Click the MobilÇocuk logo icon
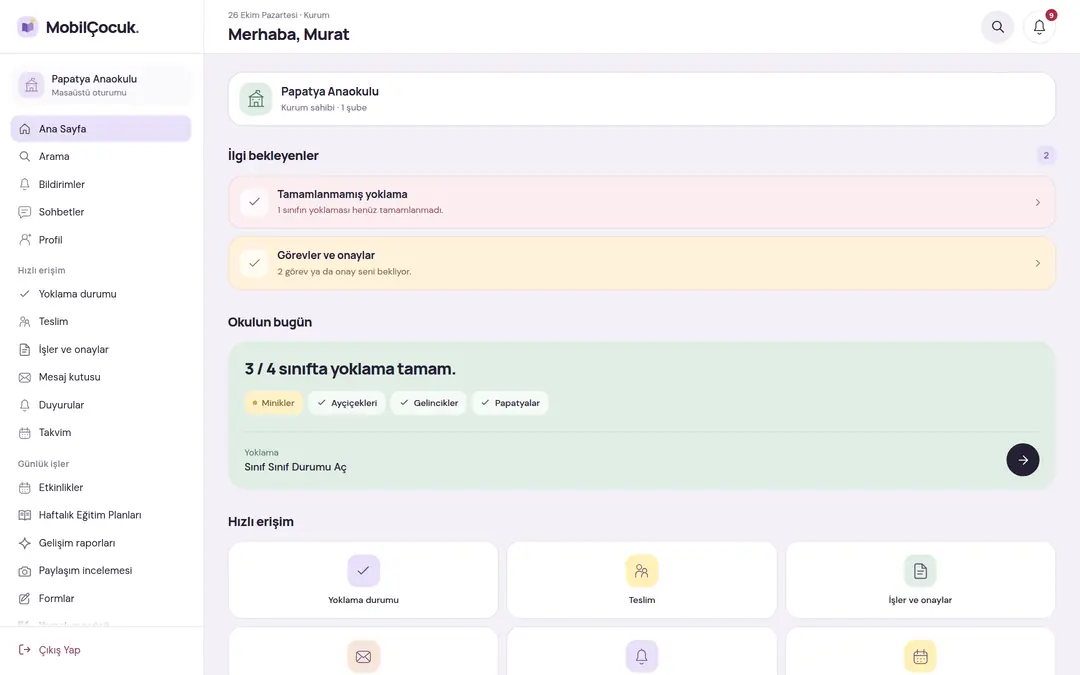 click(x=28, y=27)
